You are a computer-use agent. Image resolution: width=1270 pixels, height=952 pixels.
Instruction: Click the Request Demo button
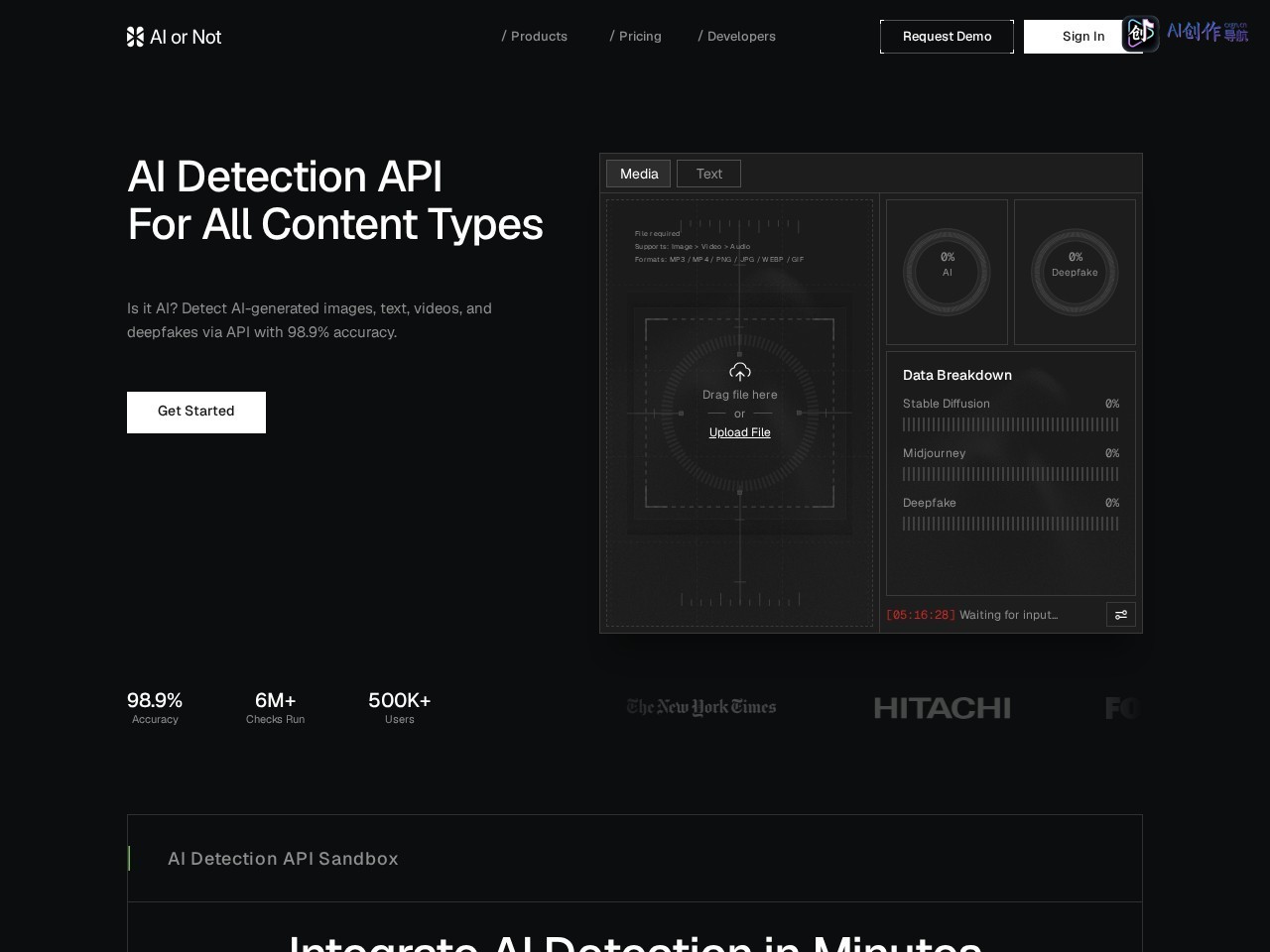click(947, 37)
